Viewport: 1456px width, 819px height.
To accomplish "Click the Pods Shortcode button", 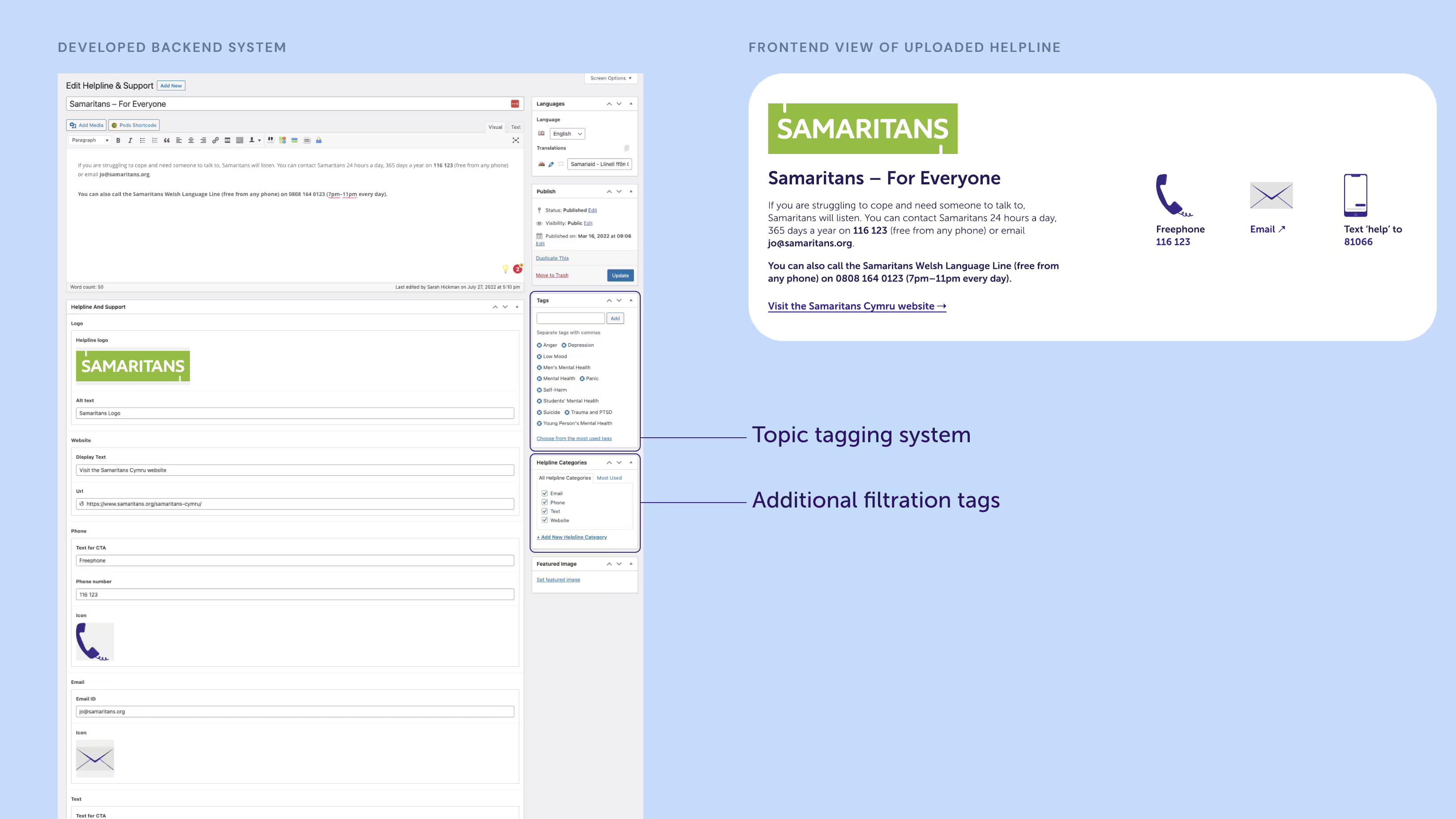I will (x=134, y=125).
